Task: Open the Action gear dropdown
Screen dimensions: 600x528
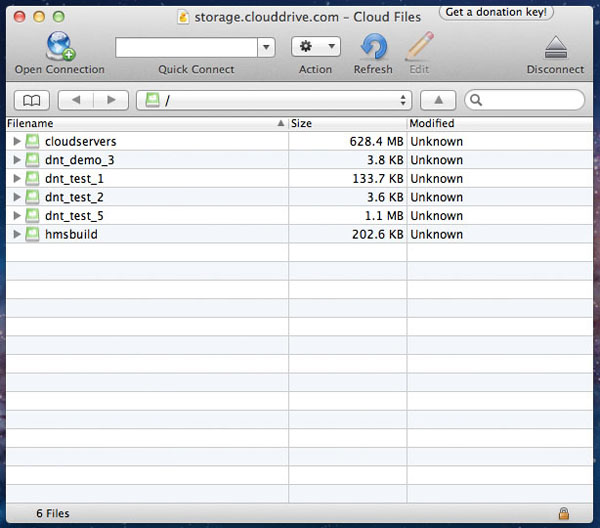Action: [315, 47]
